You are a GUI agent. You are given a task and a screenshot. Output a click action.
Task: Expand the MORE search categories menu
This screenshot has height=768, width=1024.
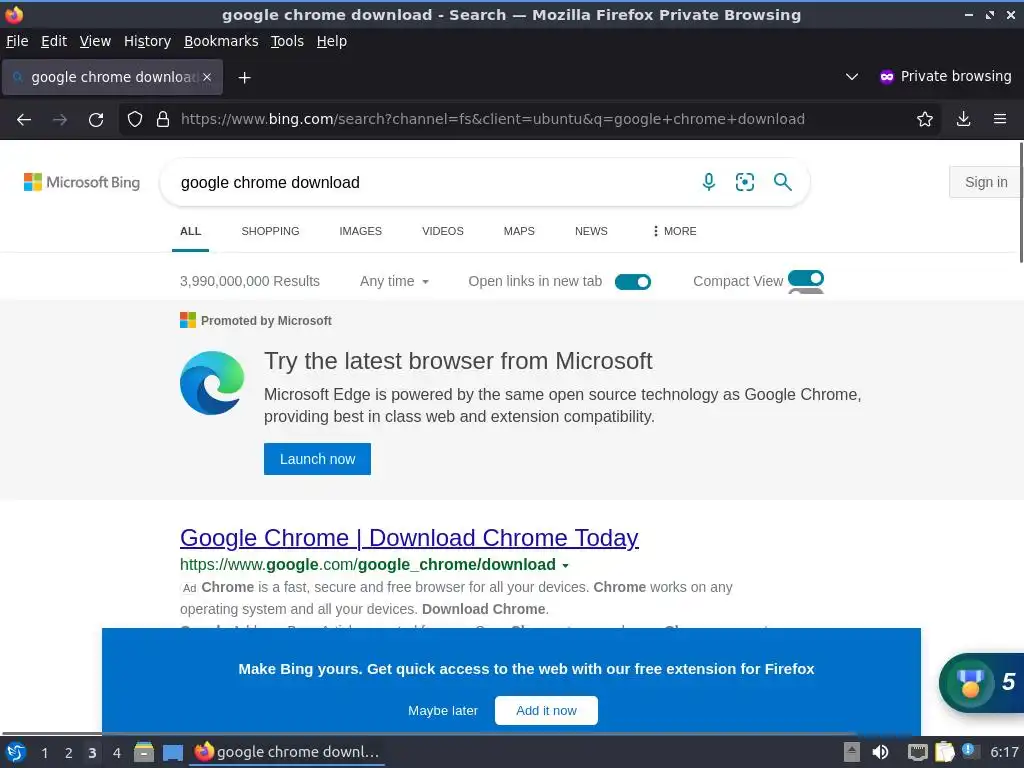click(x=674, y=231)
